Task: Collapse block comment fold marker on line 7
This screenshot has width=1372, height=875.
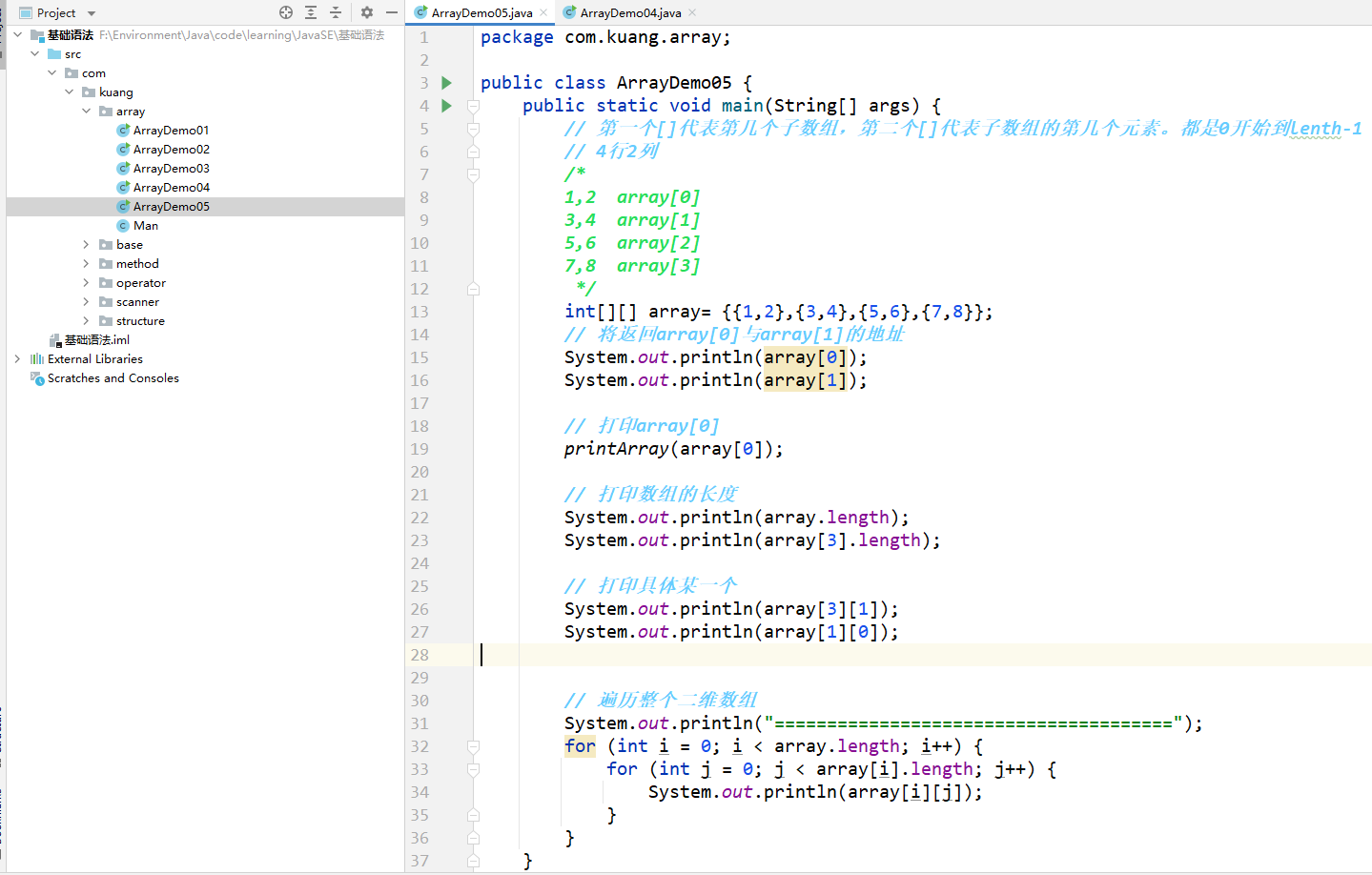Action: tap(473, 174)
